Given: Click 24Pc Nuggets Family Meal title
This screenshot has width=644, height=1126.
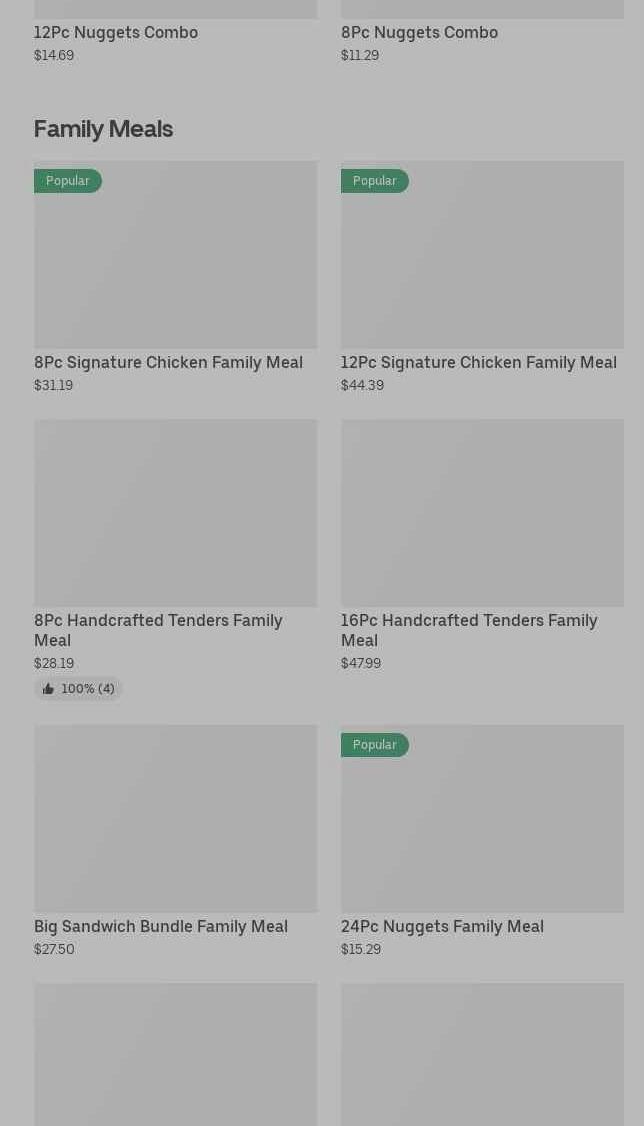Looking at the screenshot, I should pyautogui.click(x=442, y=926).
